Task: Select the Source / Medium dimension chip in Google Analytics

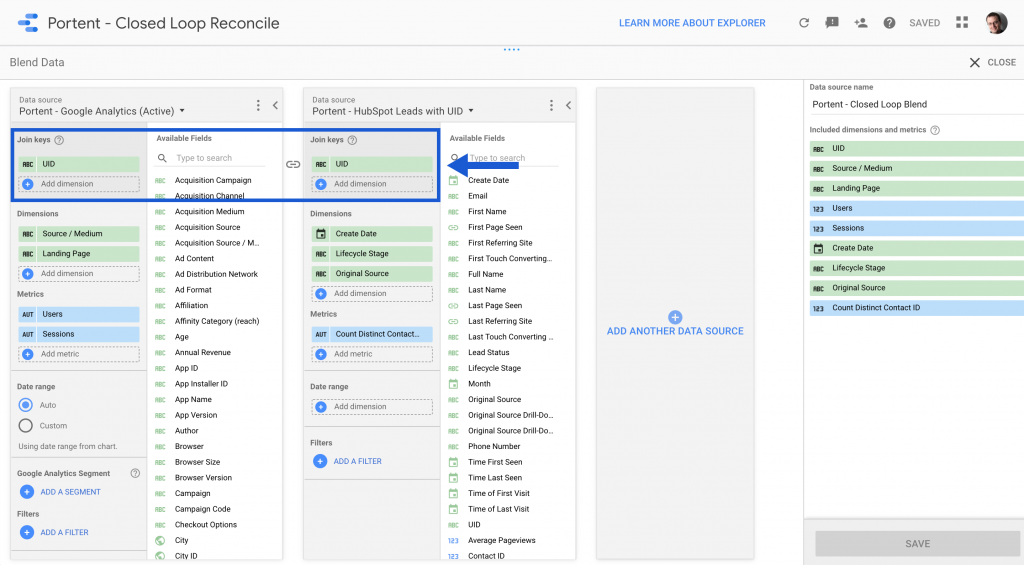Action: coord(78,234)
